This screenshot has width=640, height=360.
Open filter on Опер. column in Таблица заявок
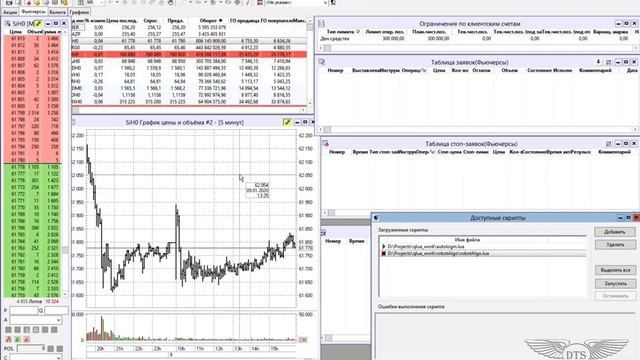424,70
